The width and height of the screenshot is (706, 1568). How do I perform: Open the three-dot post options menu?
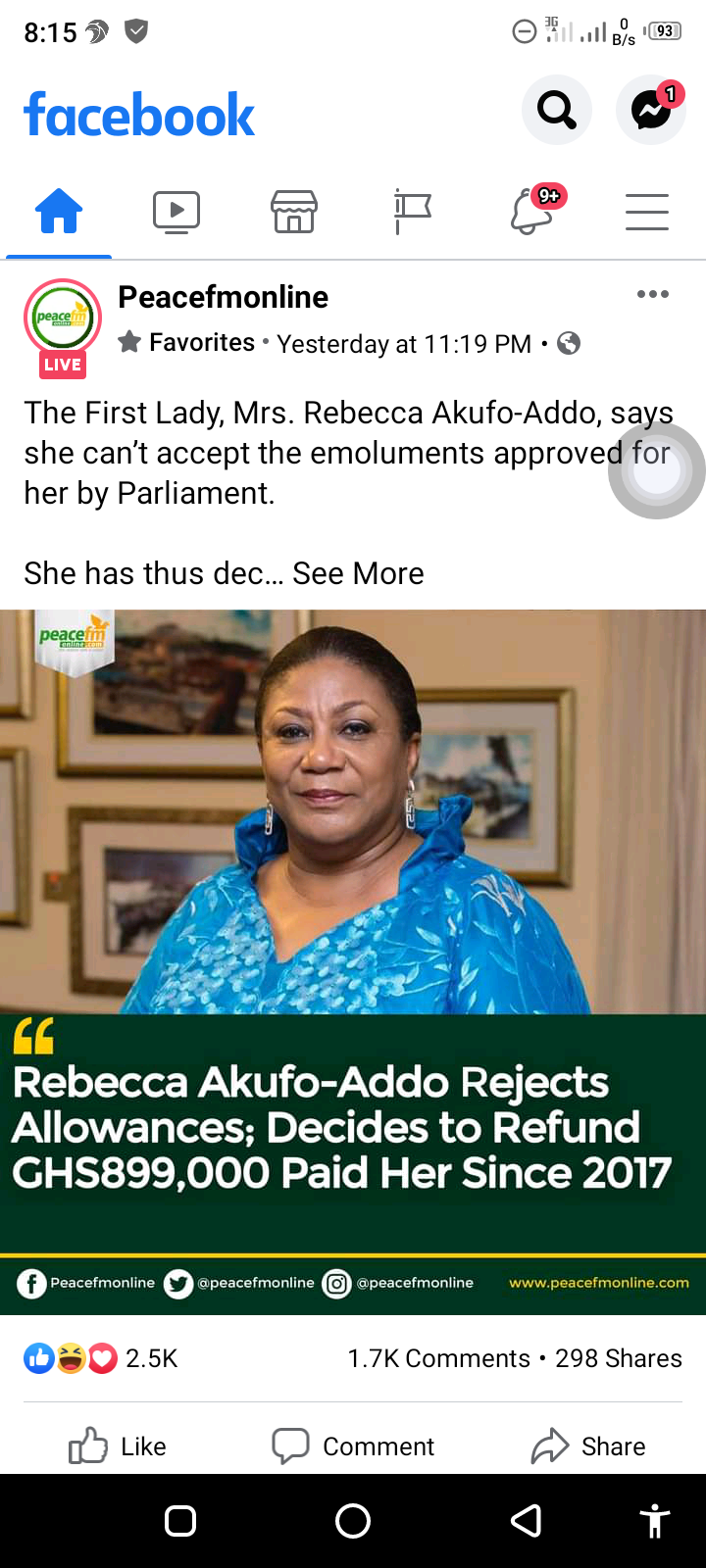click(653, 294)
